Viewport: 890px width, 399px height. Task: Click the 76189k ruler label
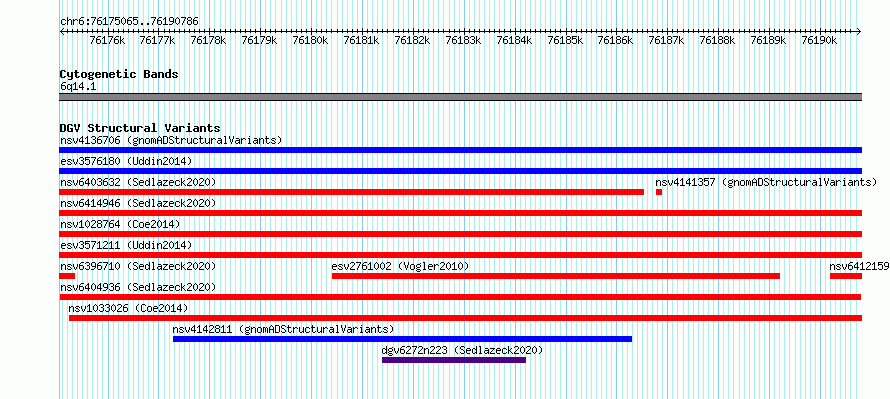(769, 40)
